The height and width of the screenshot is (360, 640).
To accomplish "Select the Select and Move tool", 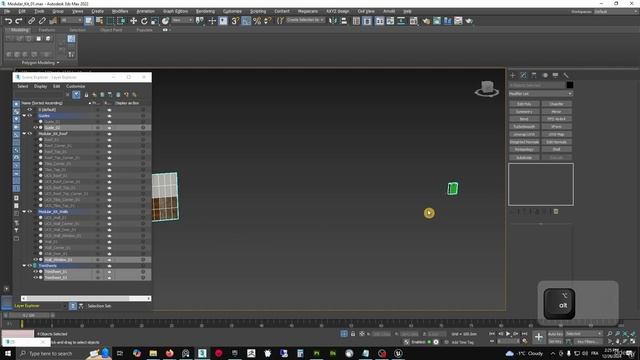I will pos(133,21).
